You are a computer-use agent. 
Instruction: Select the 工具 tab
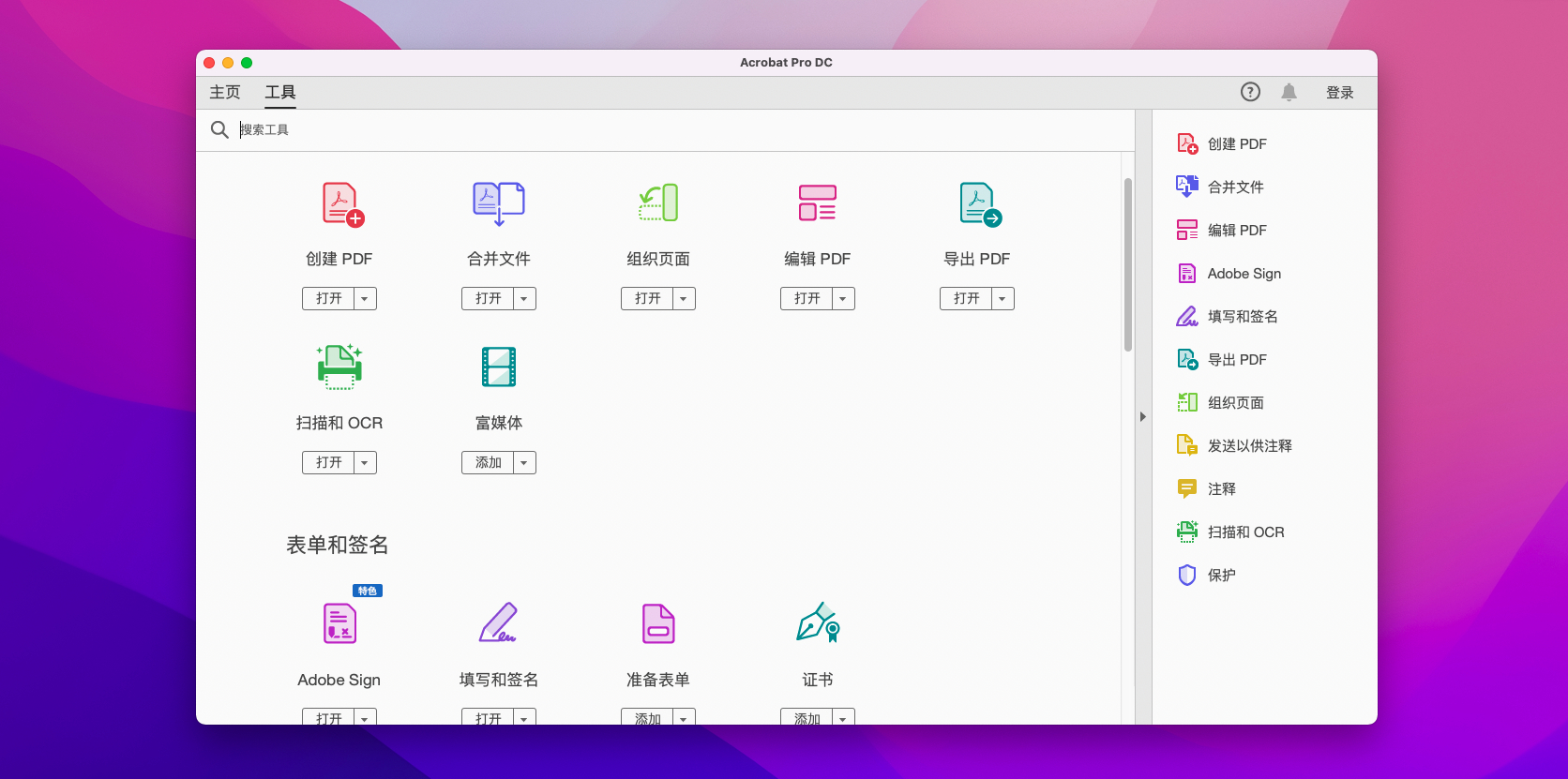[280, 92]
